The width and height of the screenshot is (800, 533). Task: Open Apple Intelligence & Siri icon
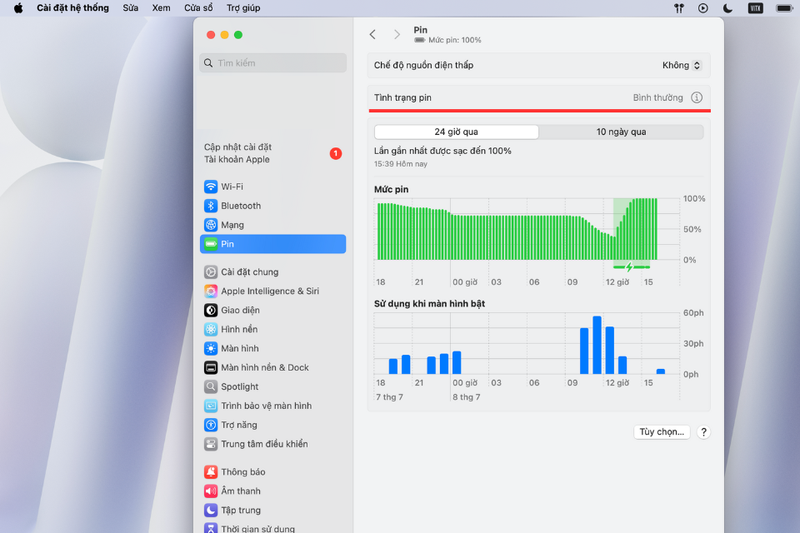[211, 291]
